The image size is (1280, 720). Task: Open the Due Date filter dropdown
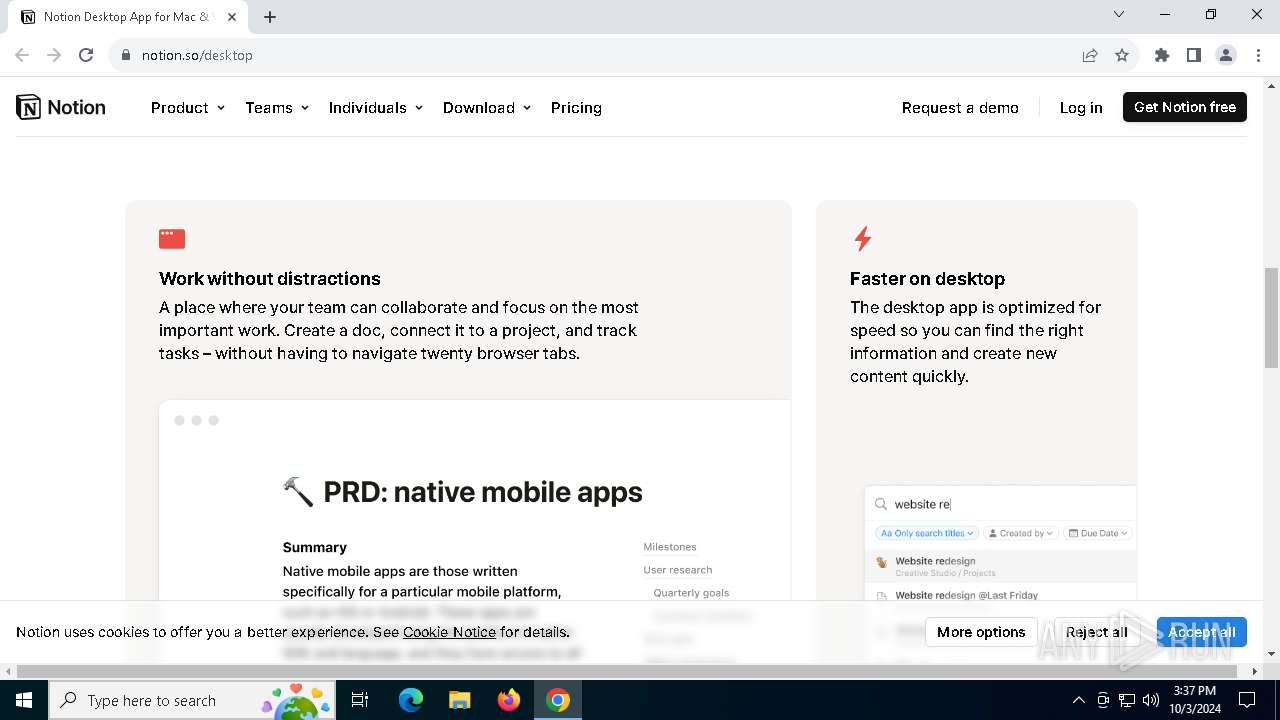(x=1098, y=533)
